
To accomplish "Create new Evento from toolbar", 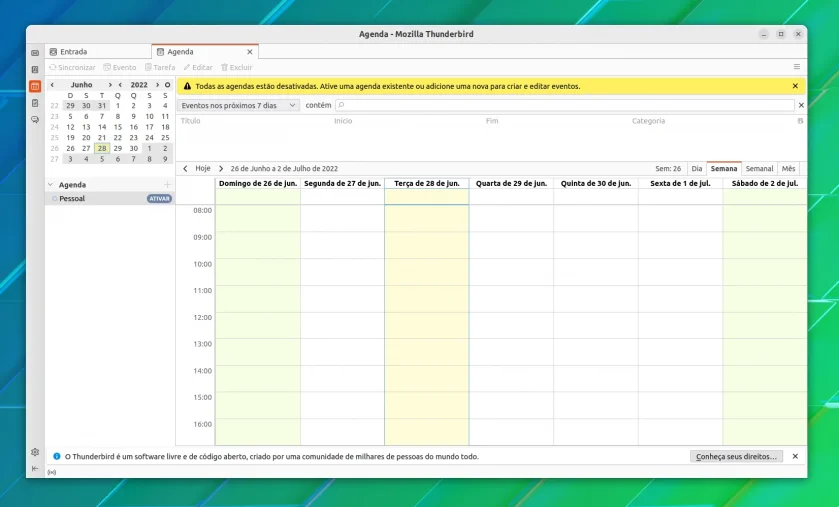I will 120,68.
